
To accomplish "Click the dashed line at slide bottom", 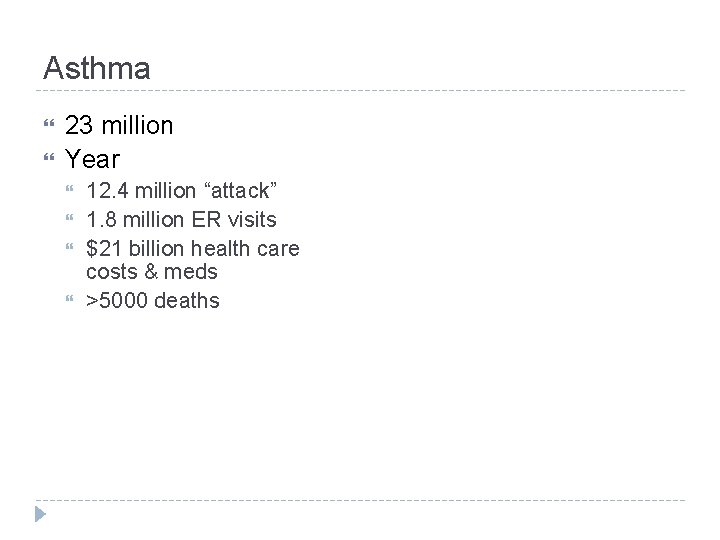I will click(x=360, y=501).
